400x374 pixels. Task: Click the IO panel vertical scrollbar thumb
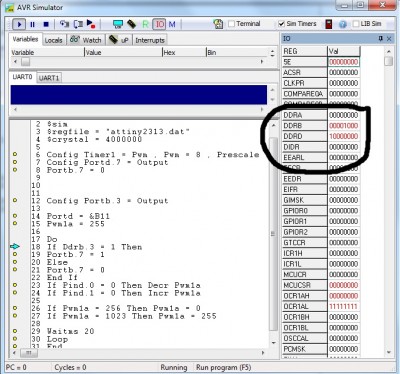coord(389,61)
